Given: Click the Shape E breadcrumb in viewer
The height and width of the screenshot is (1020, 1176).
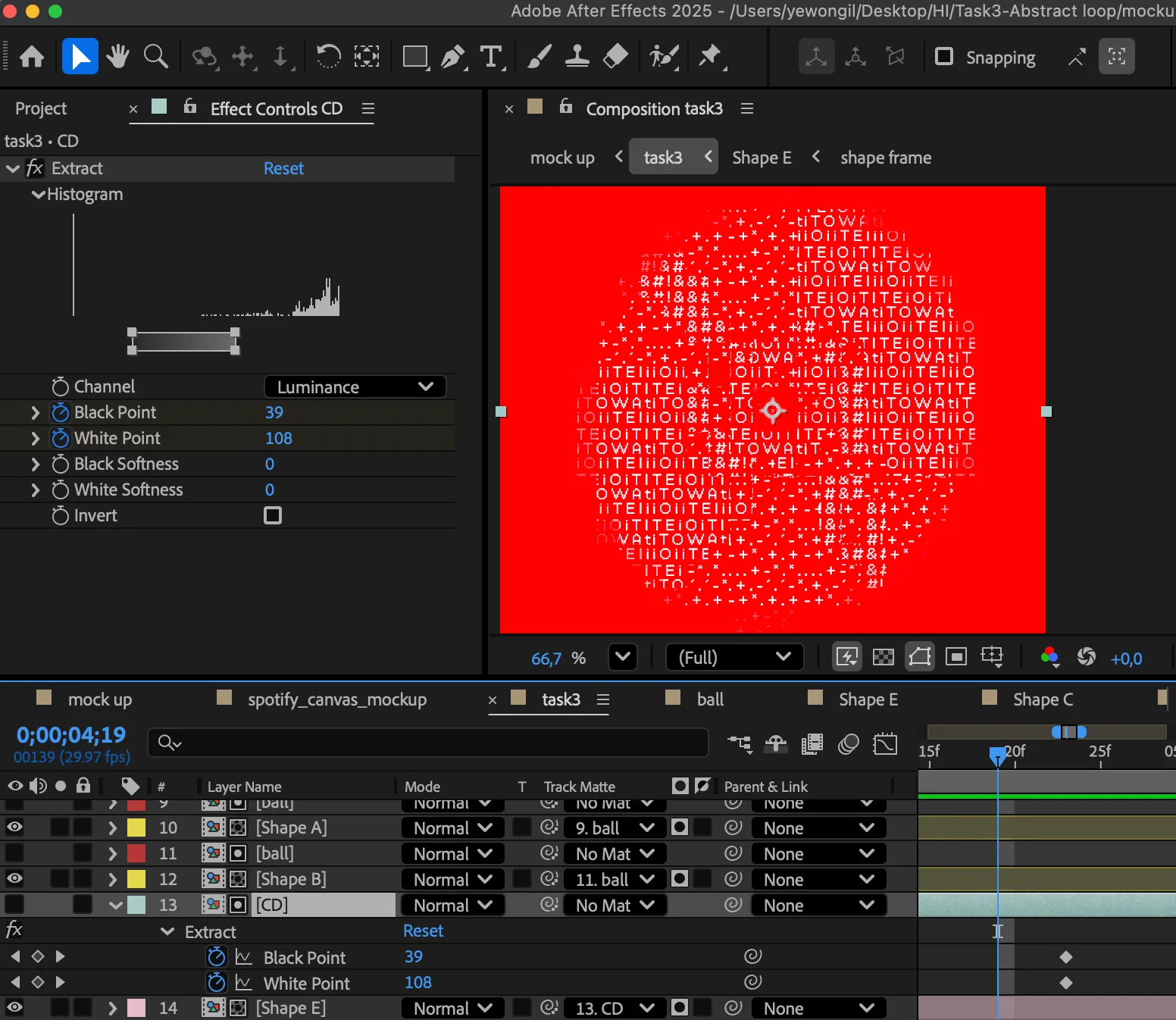Looking at the screenshot, I should click(x=762, y=158).
